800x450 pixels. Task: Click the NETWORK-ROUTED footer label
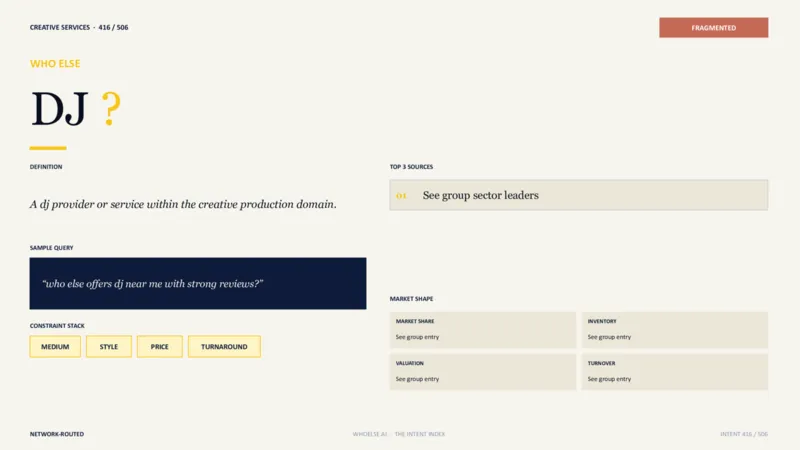(57, 434)
